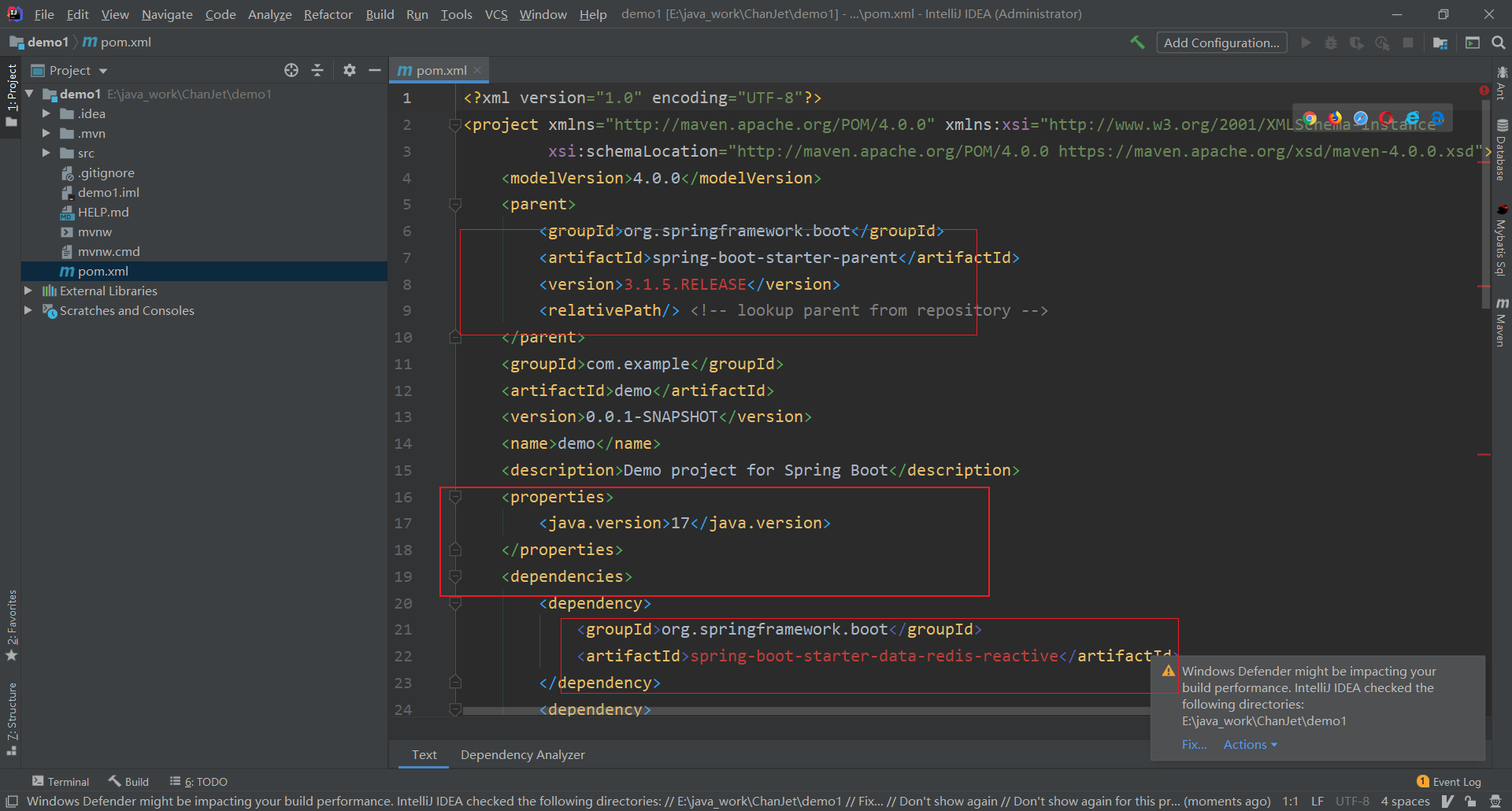Switch to the Dependency Analyzer tab

click(x=522, y=754)
